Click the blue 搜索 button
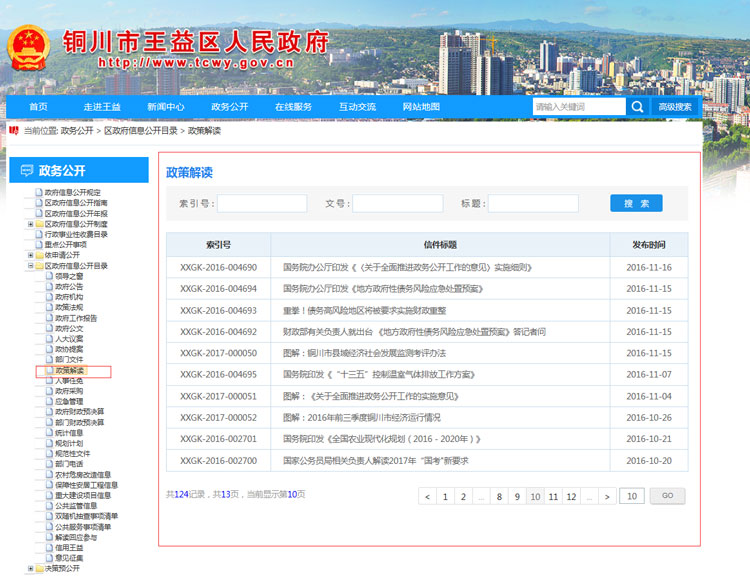The image size is (750, 588). coord(636,203)
